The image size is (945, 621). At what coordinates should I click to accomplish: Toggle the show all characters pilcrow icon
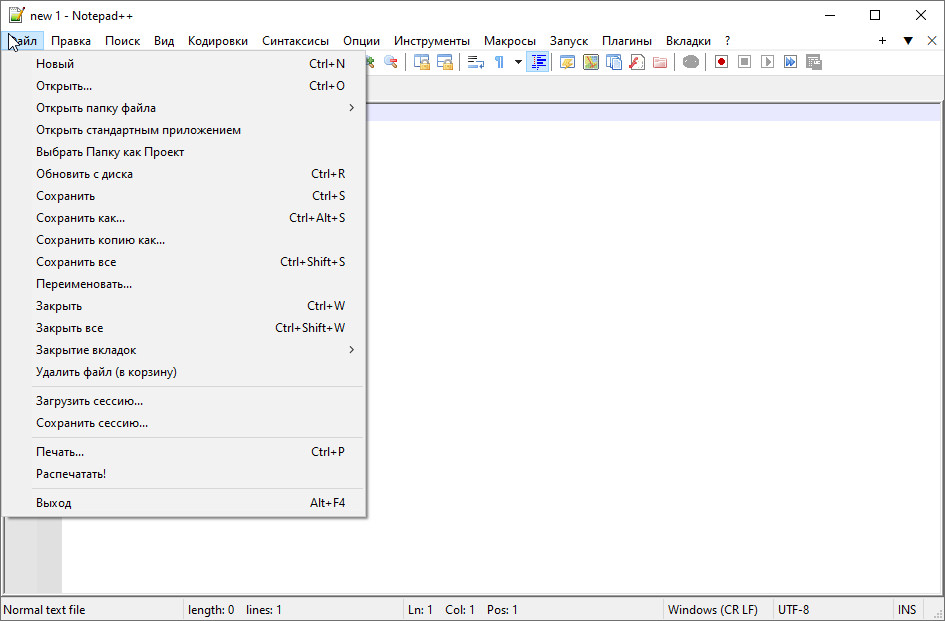click(x=499, y=62)
